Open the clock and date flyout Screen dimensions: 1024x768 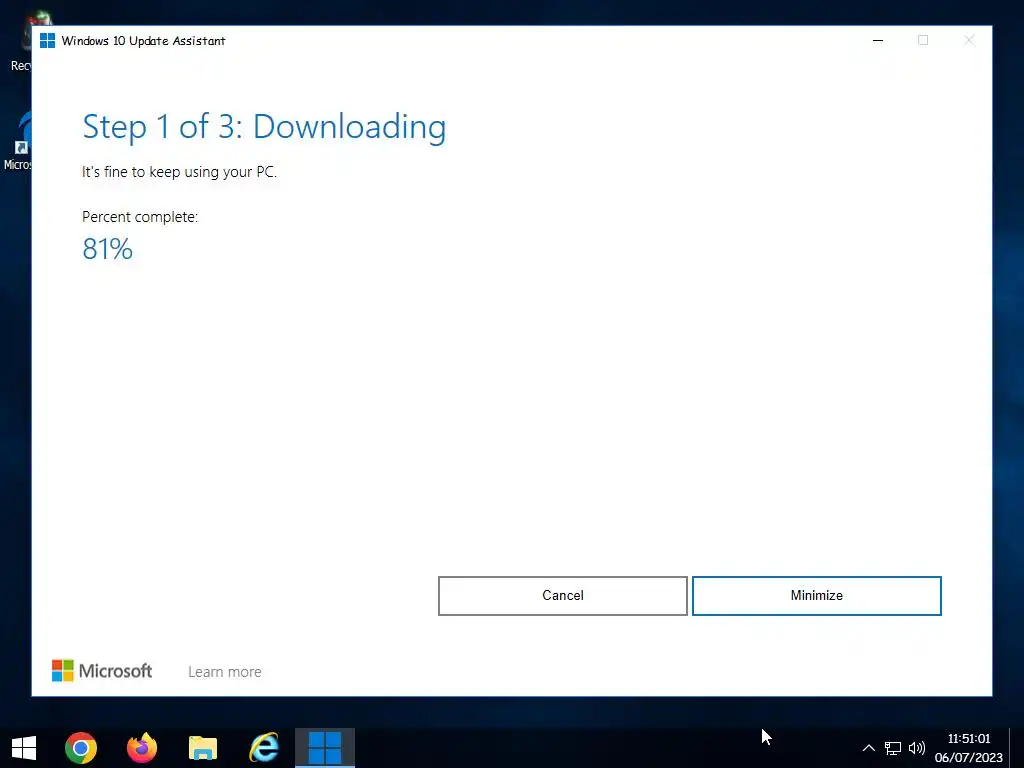point(968,748)
